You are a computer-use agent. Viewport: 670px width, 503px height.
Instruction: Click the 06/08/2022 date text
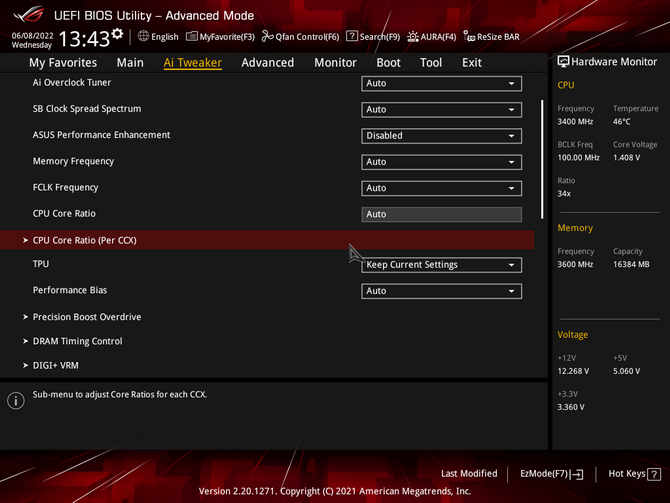click(32, 35)
